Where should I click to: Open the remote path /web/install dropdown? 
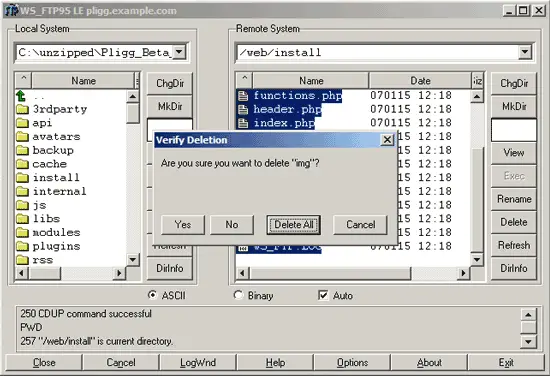pyautogui.click(x=525, y=52)
